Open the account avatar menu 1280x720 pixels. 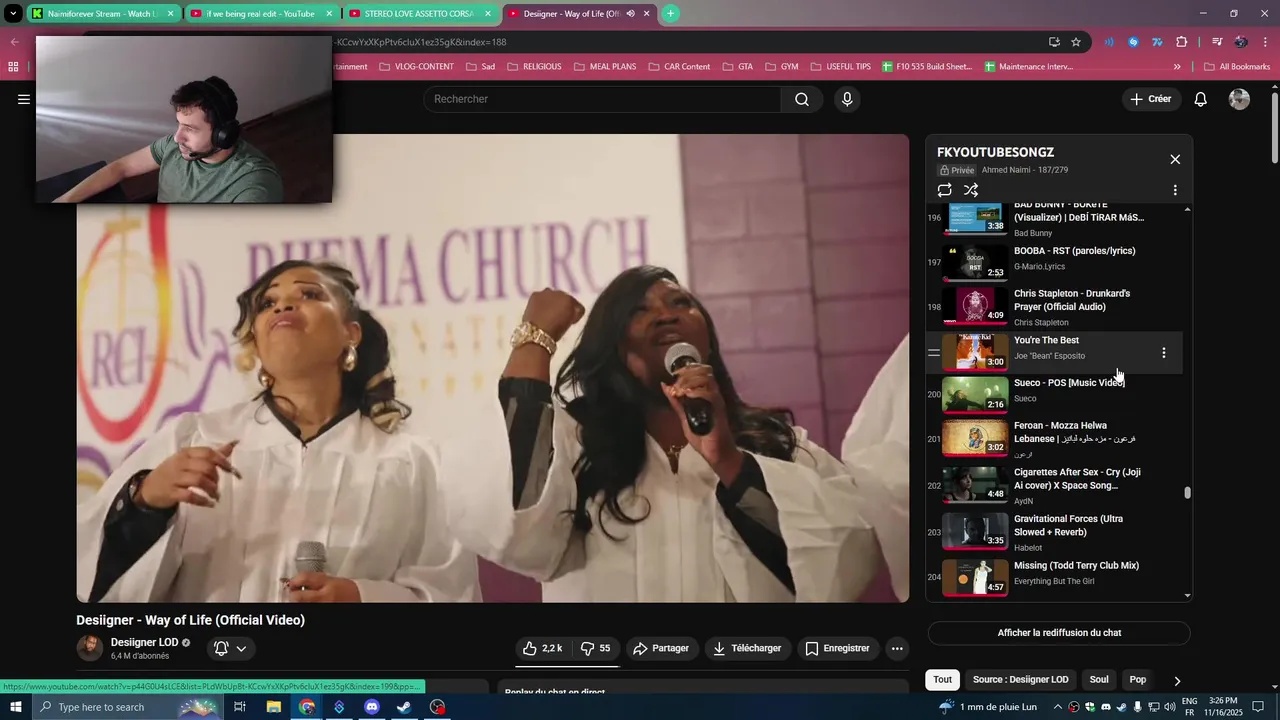[x=1239, y=99]
